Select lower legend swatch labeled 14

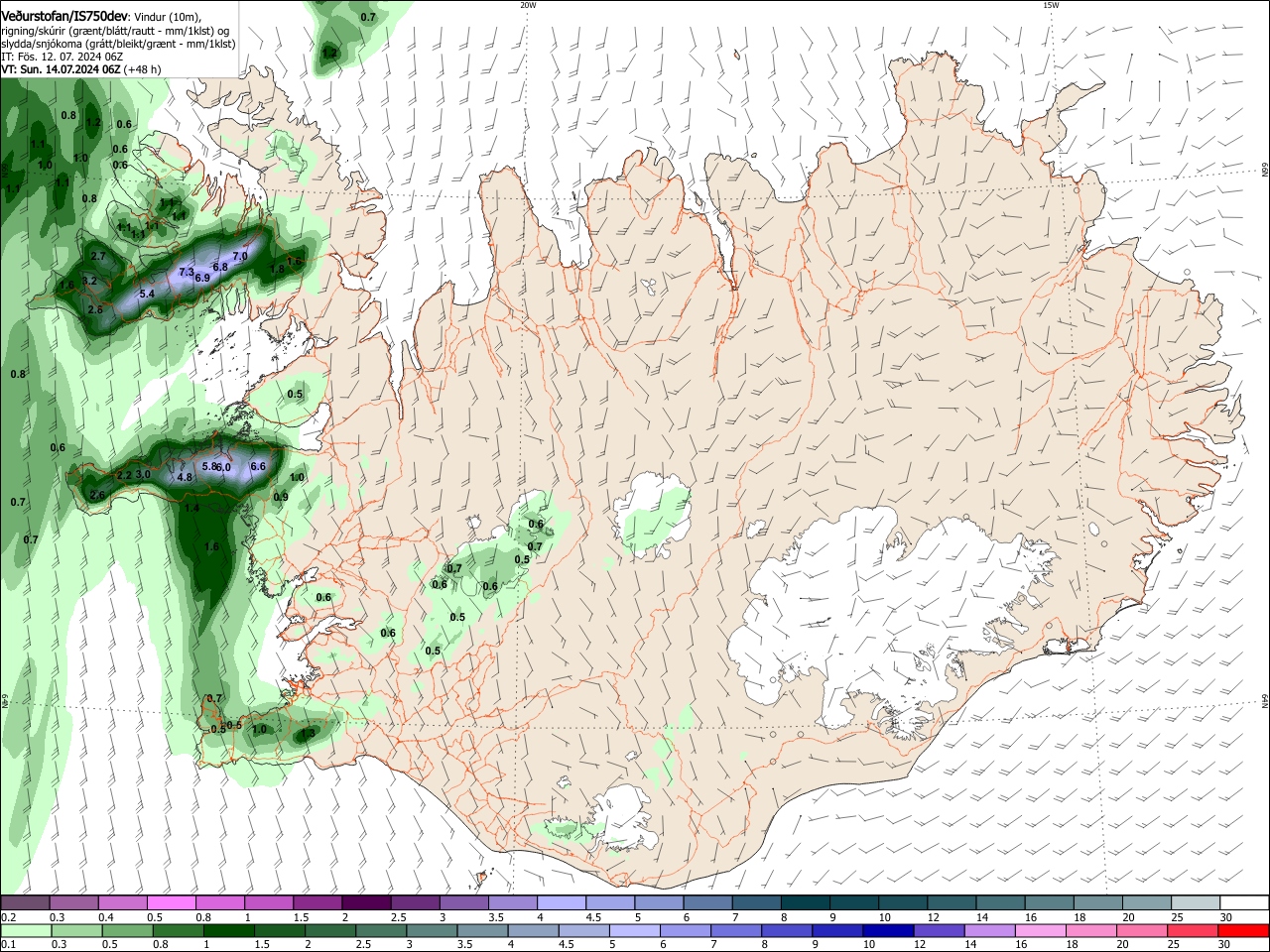(x=988, y=930)
